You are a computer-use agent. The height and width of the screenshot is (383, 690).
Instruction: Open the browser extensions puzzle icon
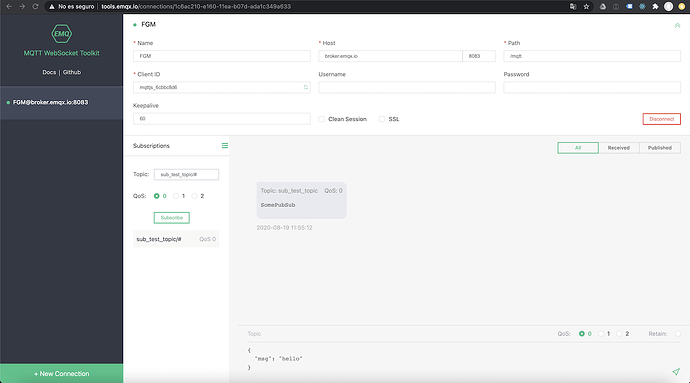pos(655,7)
